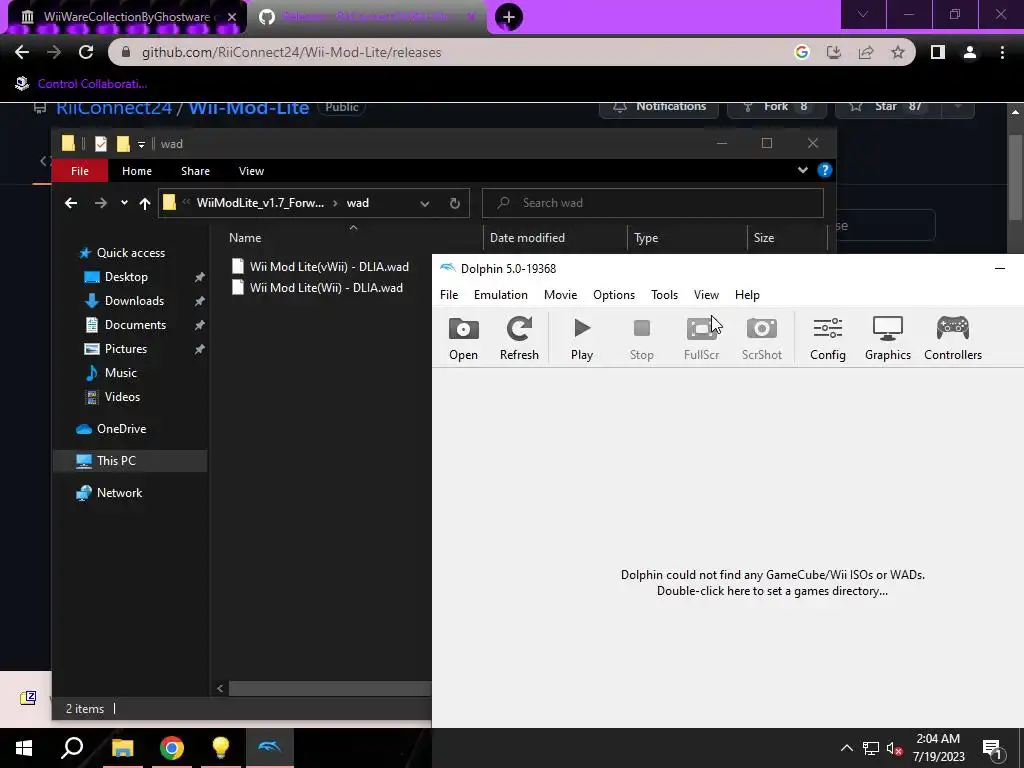Image resolution: width=1024 pixels, height=768 pixels.
Task: Open the Tools menu in Dolphin
Action: 664,295
